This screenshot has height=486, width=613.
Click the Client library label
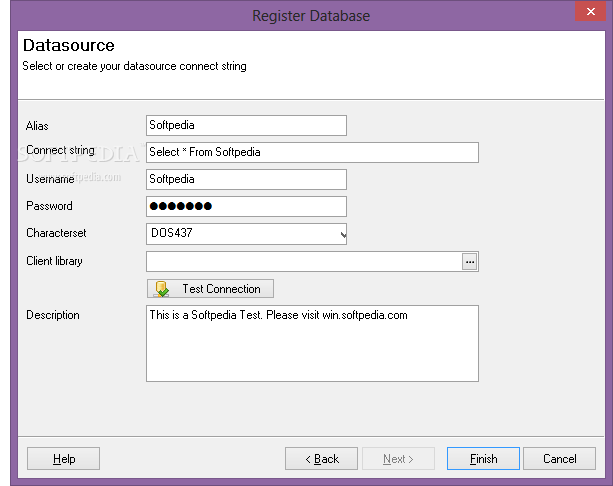[x=54, y=261]
